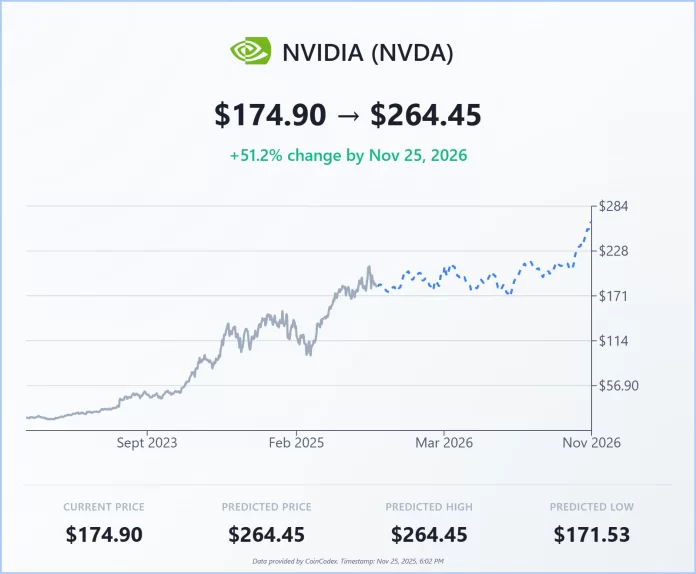
Task: Click the Current Price stat label
Action: point(104,507)
